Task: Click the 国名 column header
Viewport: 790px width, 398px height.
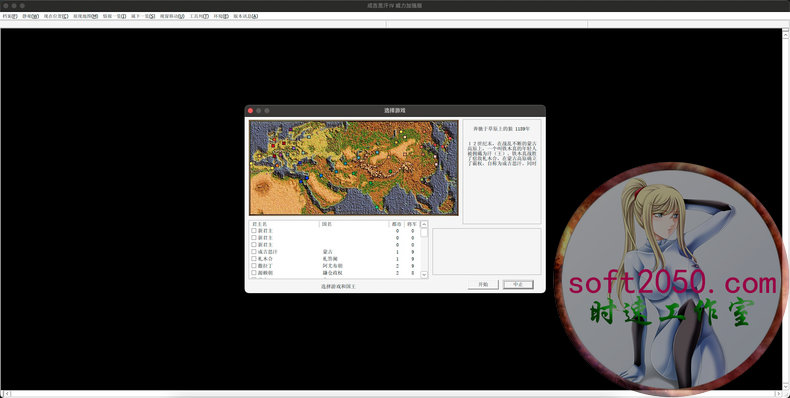Action: pyautogui.click(x=354, y=224)
